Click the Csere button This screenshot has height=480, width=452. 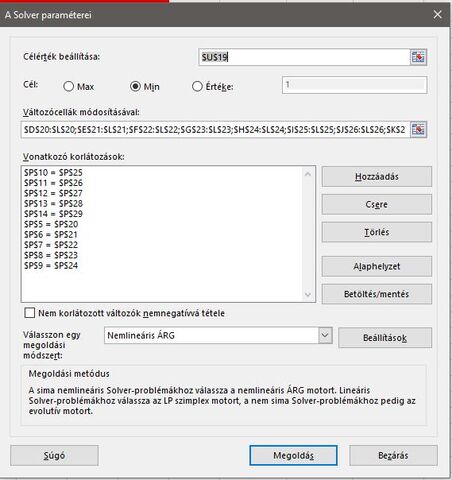click(377, 204)
